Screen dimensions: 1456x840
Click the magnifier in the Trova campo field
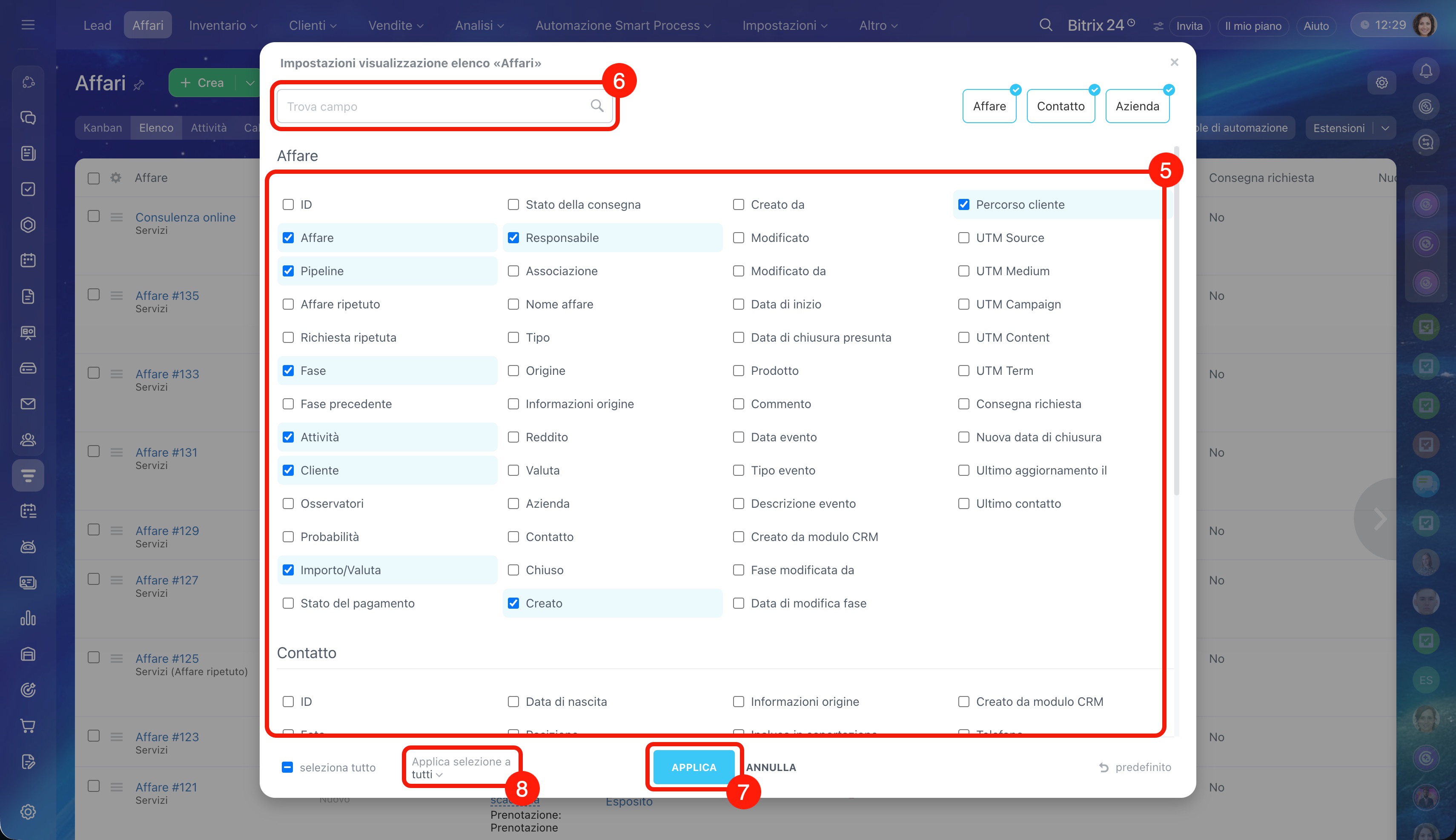(x=597, y=106)
